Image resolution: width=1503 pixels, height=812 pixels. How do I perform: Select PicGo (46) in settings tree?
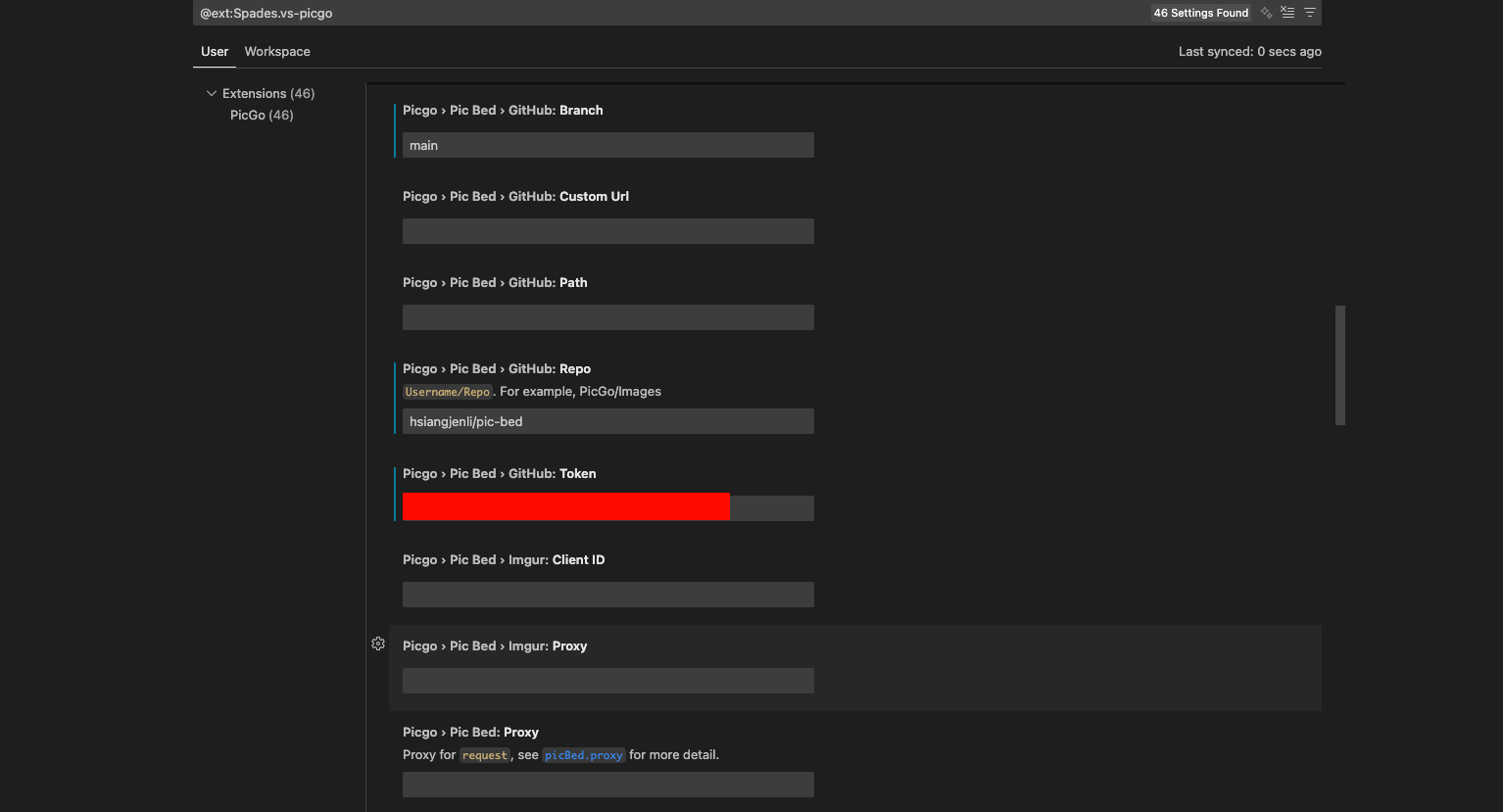pyautogui.click(x=262, y=115)
